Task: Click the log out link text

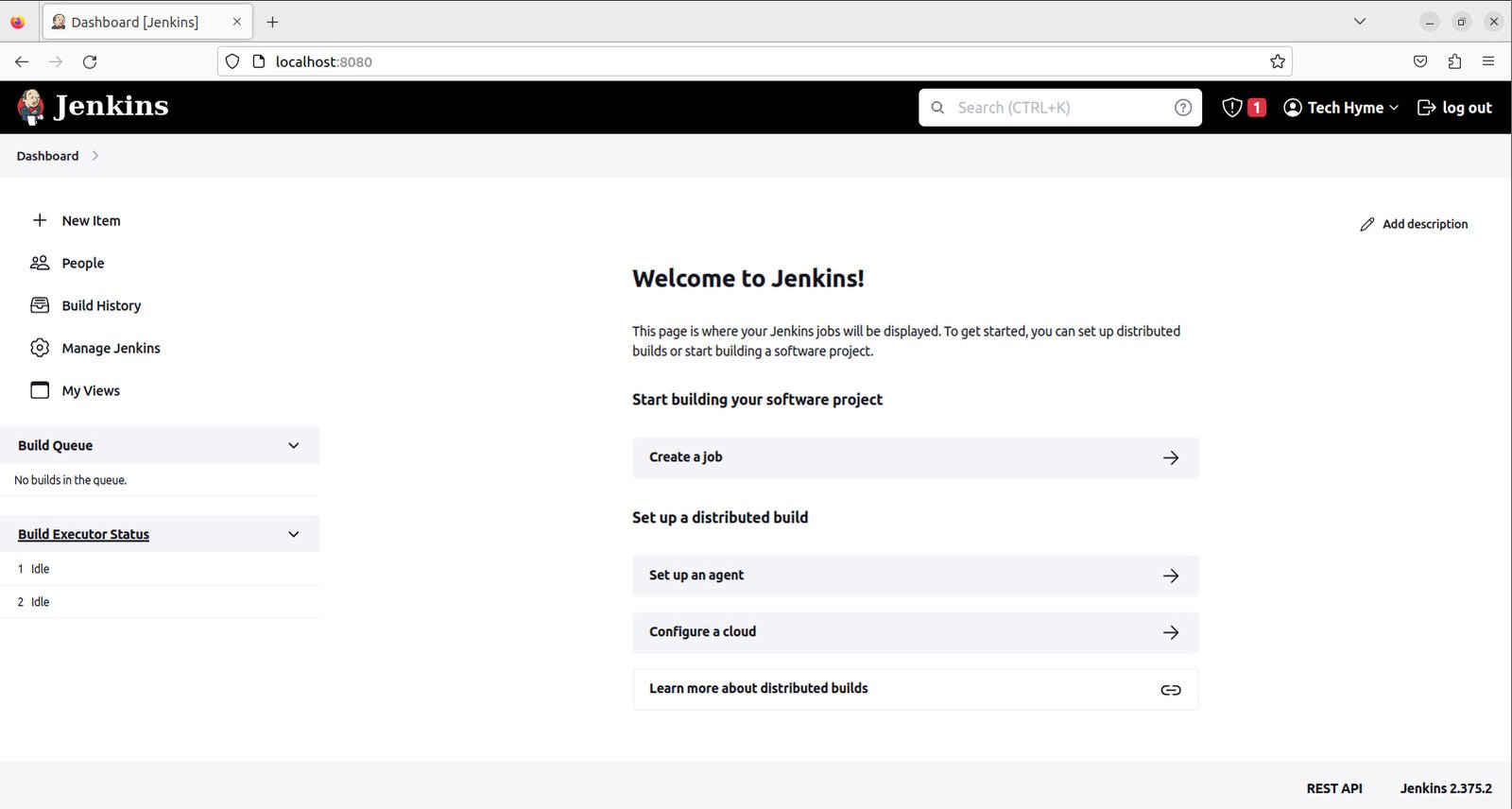Action: click(1467, 108)
